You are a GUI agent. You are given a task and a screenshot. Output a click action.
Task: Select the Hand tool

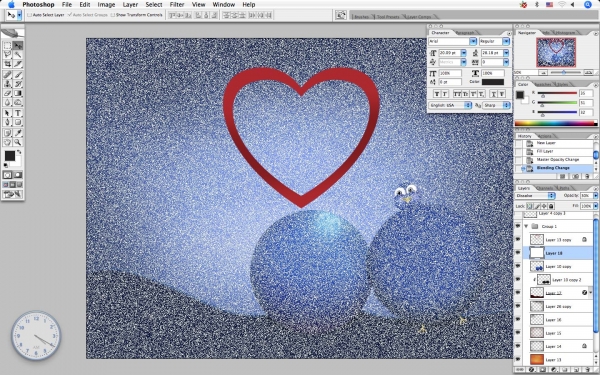[7, 142]
